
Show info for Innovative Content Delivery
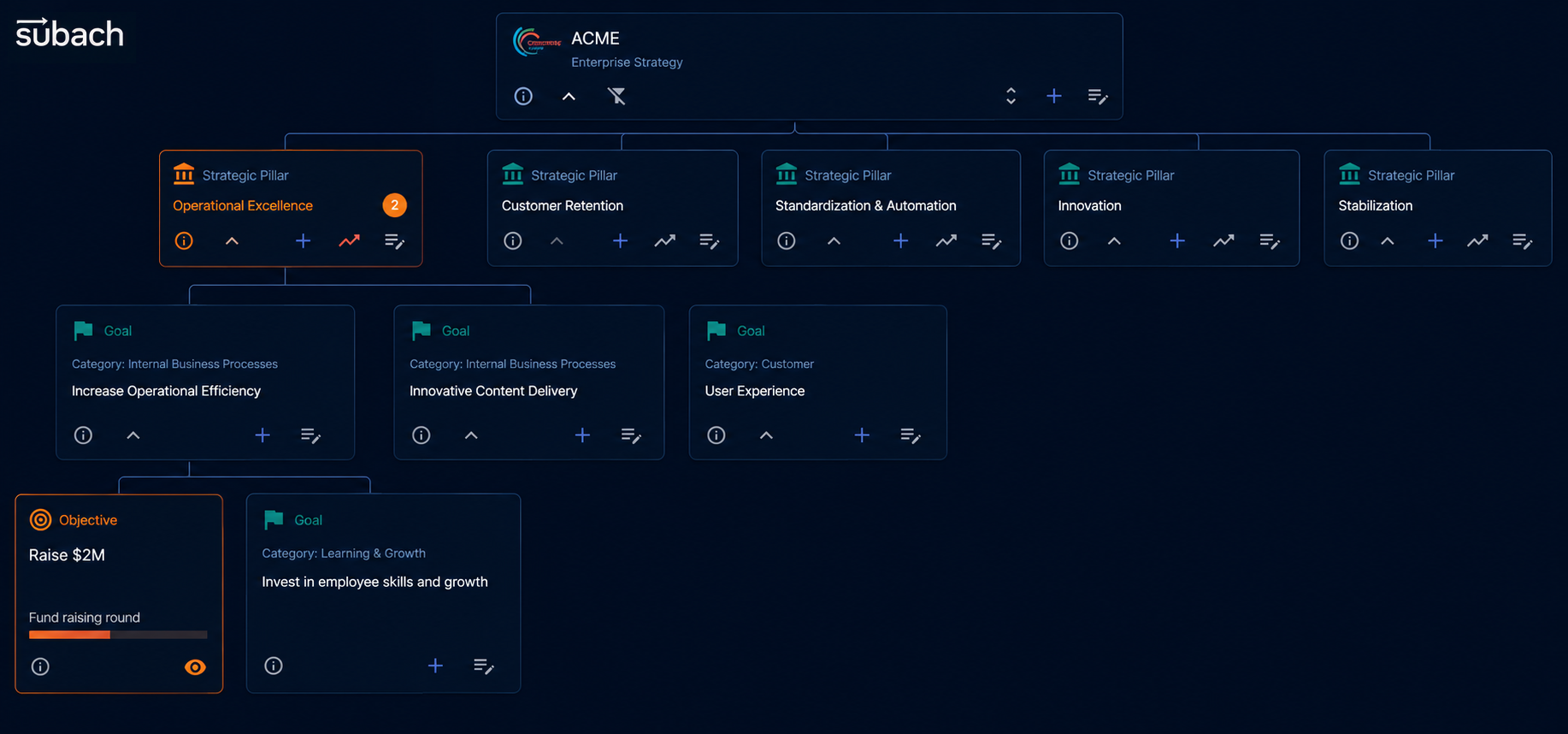[421, 435]
